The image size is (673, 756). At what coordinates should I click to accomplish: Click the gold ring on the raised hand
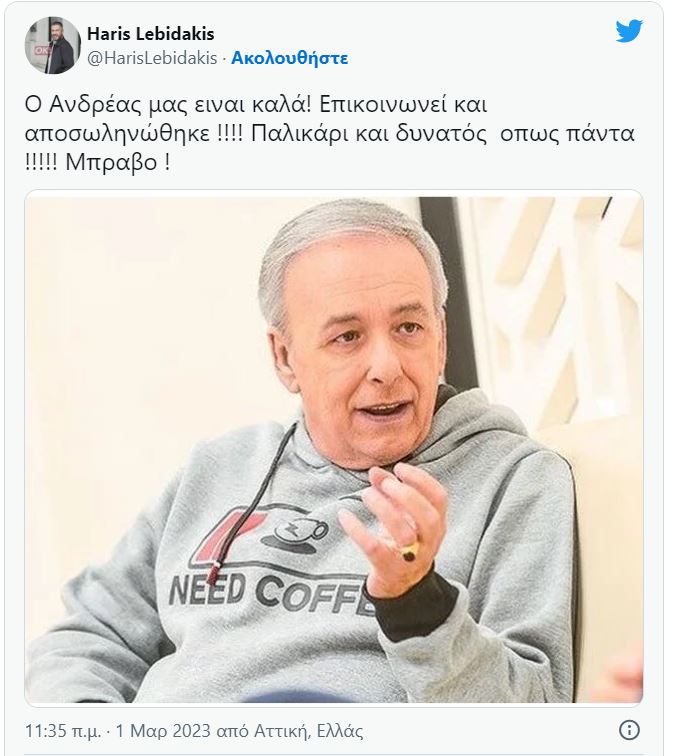(411, 551)
